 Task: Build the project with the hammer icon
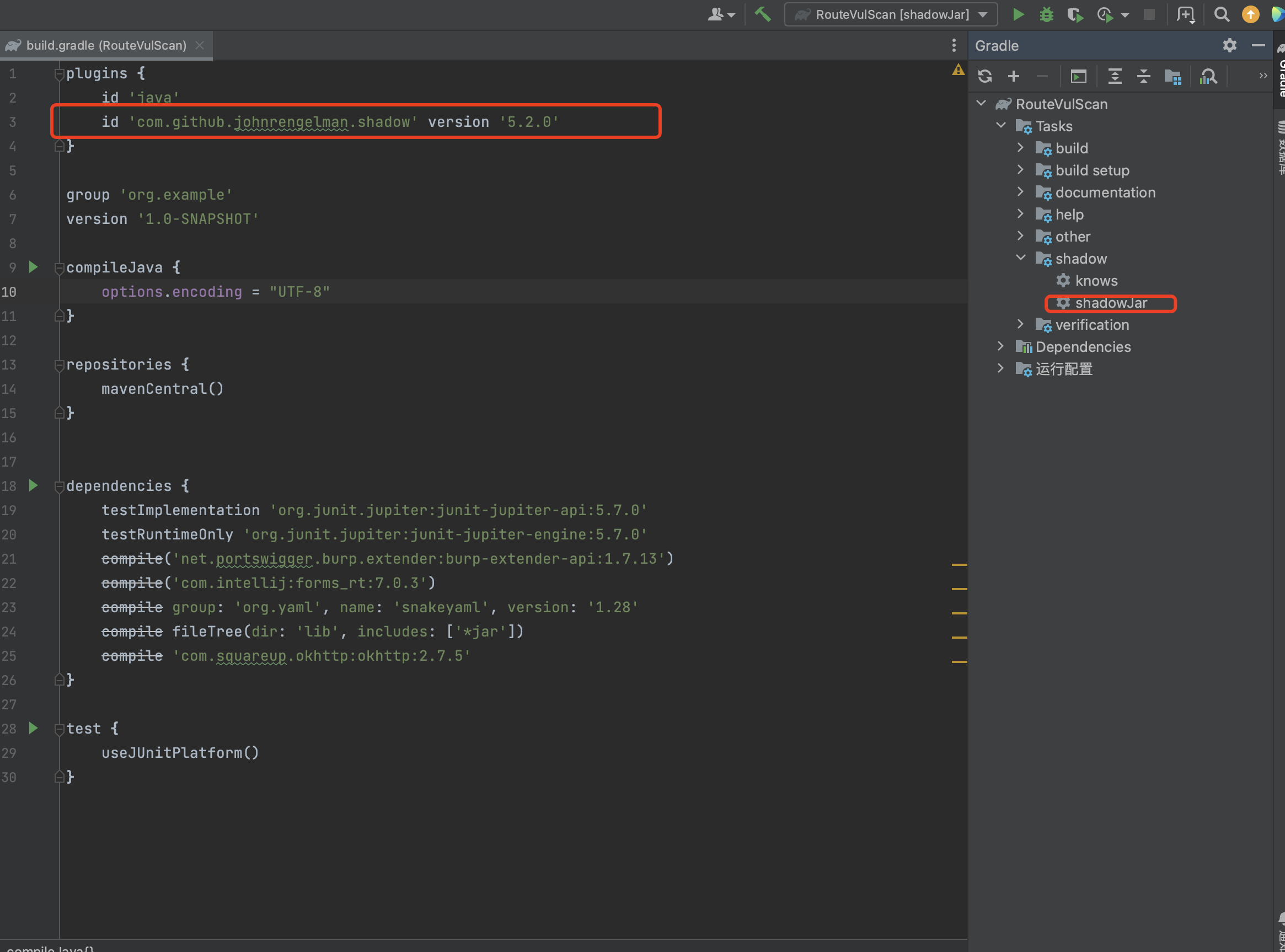(x=763, y=14)
